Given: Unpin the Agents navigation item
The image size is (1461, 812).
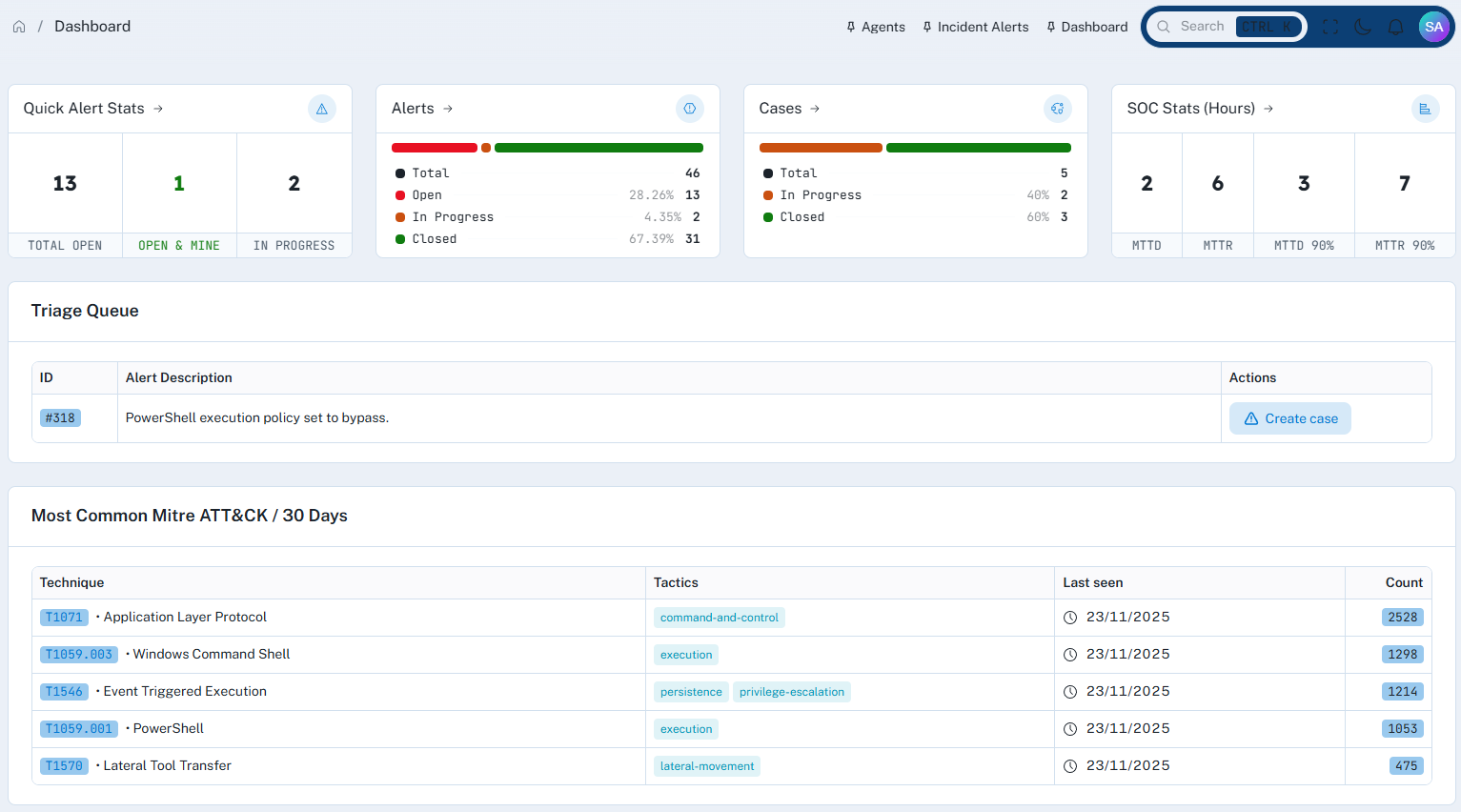Looking at the screenshot, I should coord(849,27).
